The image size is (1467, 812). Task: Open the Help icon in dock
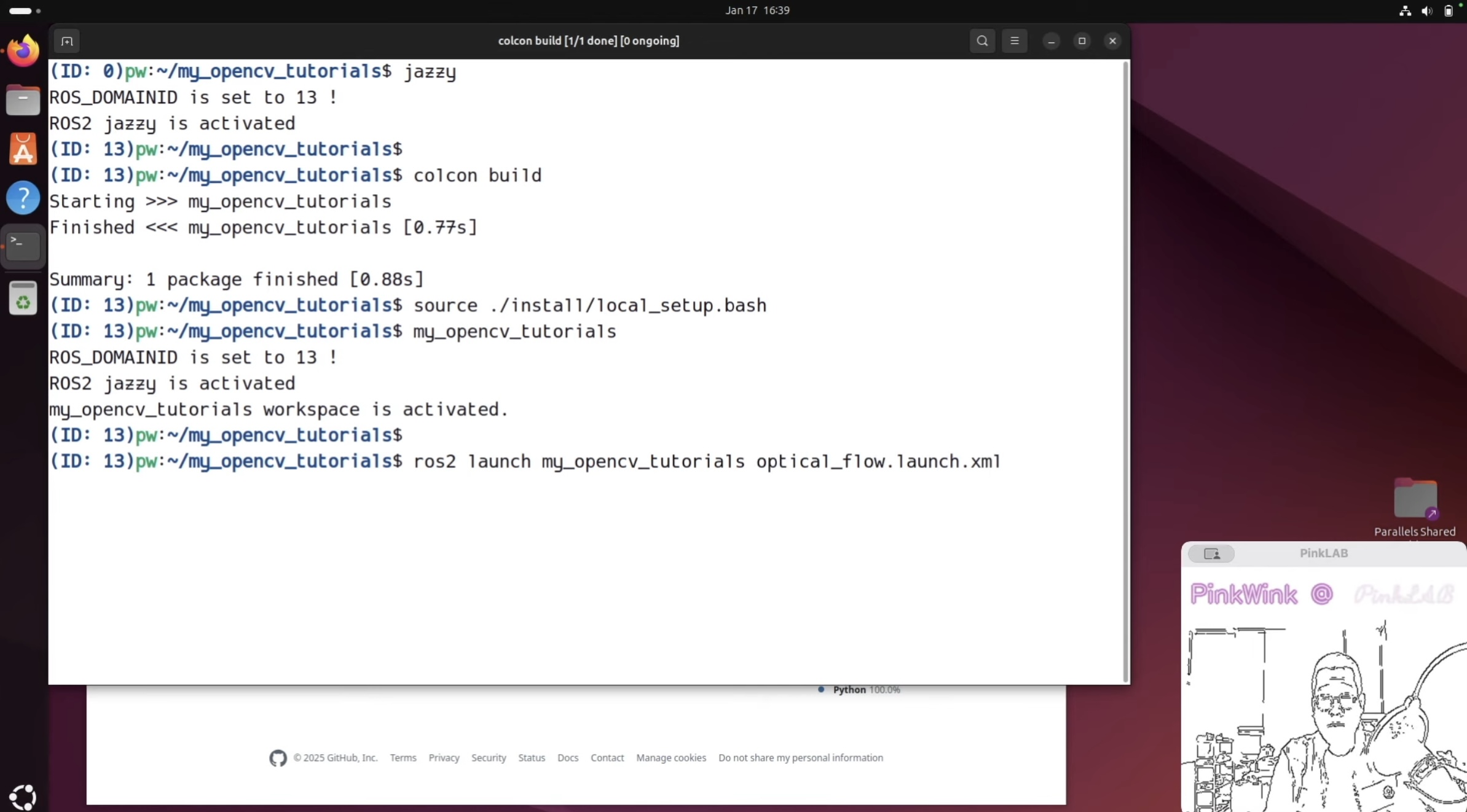pyautogui.click(x=23, y=198)
